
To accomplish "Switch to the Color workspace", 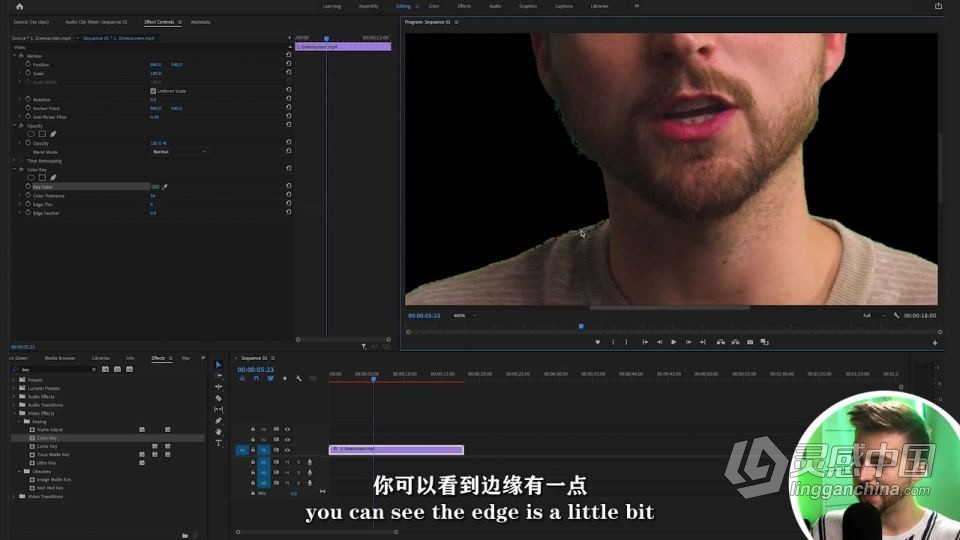I will click(433, 6).
